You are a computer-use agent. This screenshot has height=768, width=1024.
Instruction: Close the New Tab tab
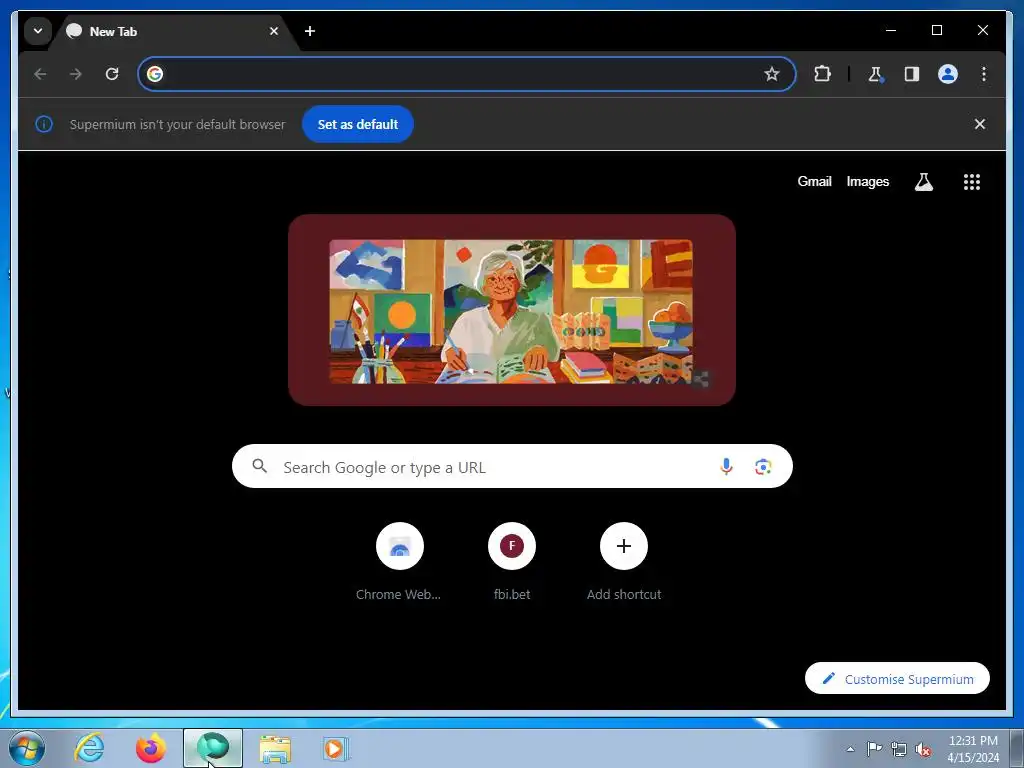click(x=274, y=31)
